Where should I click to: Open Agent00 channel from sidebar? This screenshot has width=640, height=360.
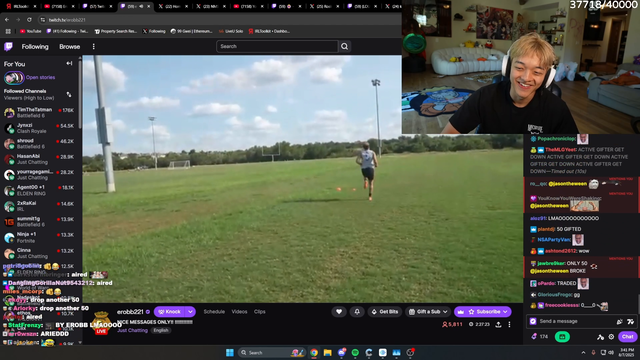39,190
